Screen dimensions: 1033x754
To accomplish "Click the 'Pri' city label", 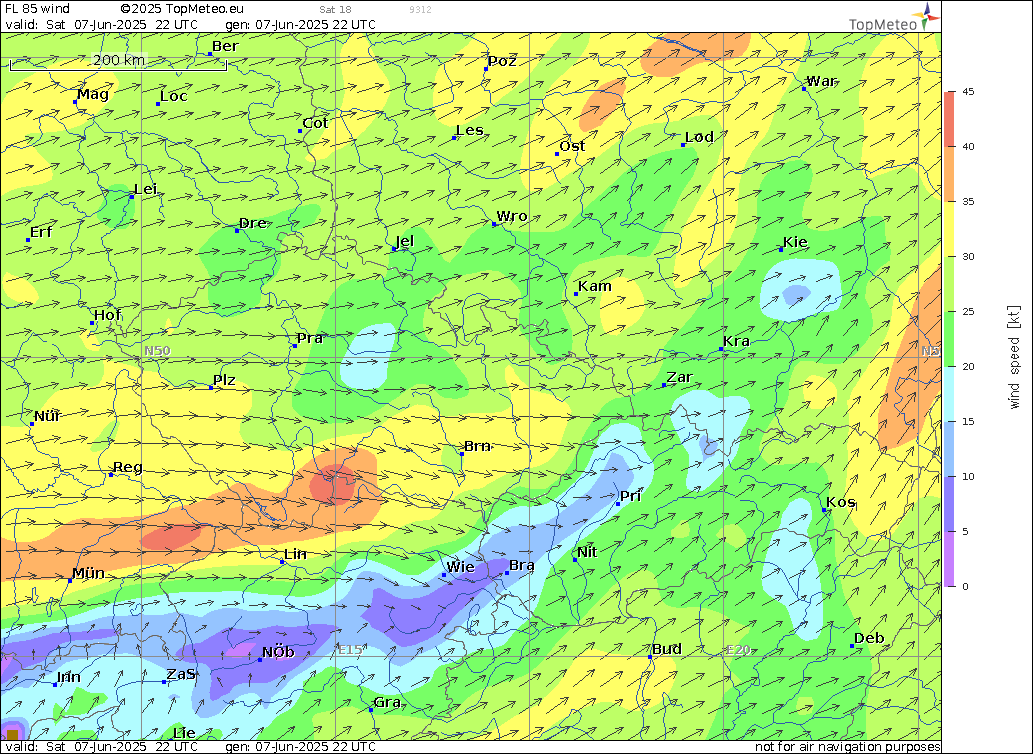I will click(630, 497).
